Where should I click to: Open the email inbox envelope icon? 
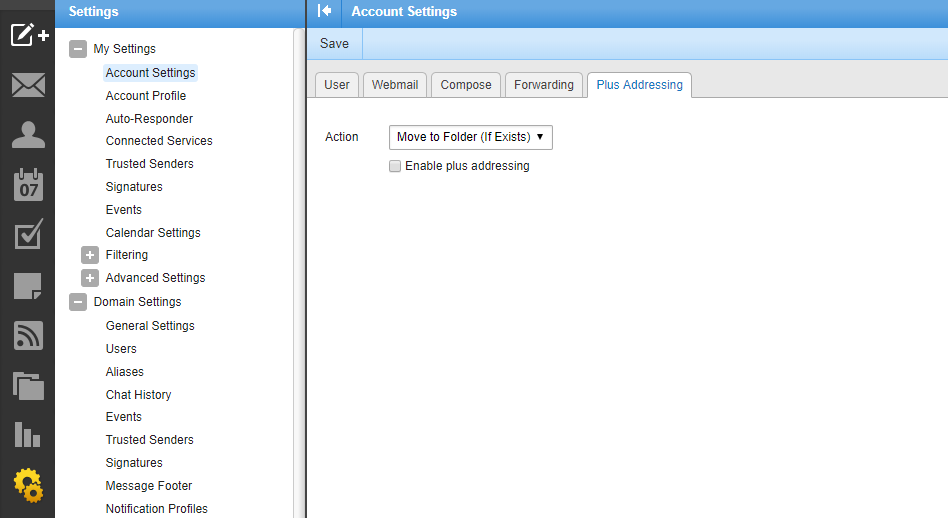(x=28, y=85)
